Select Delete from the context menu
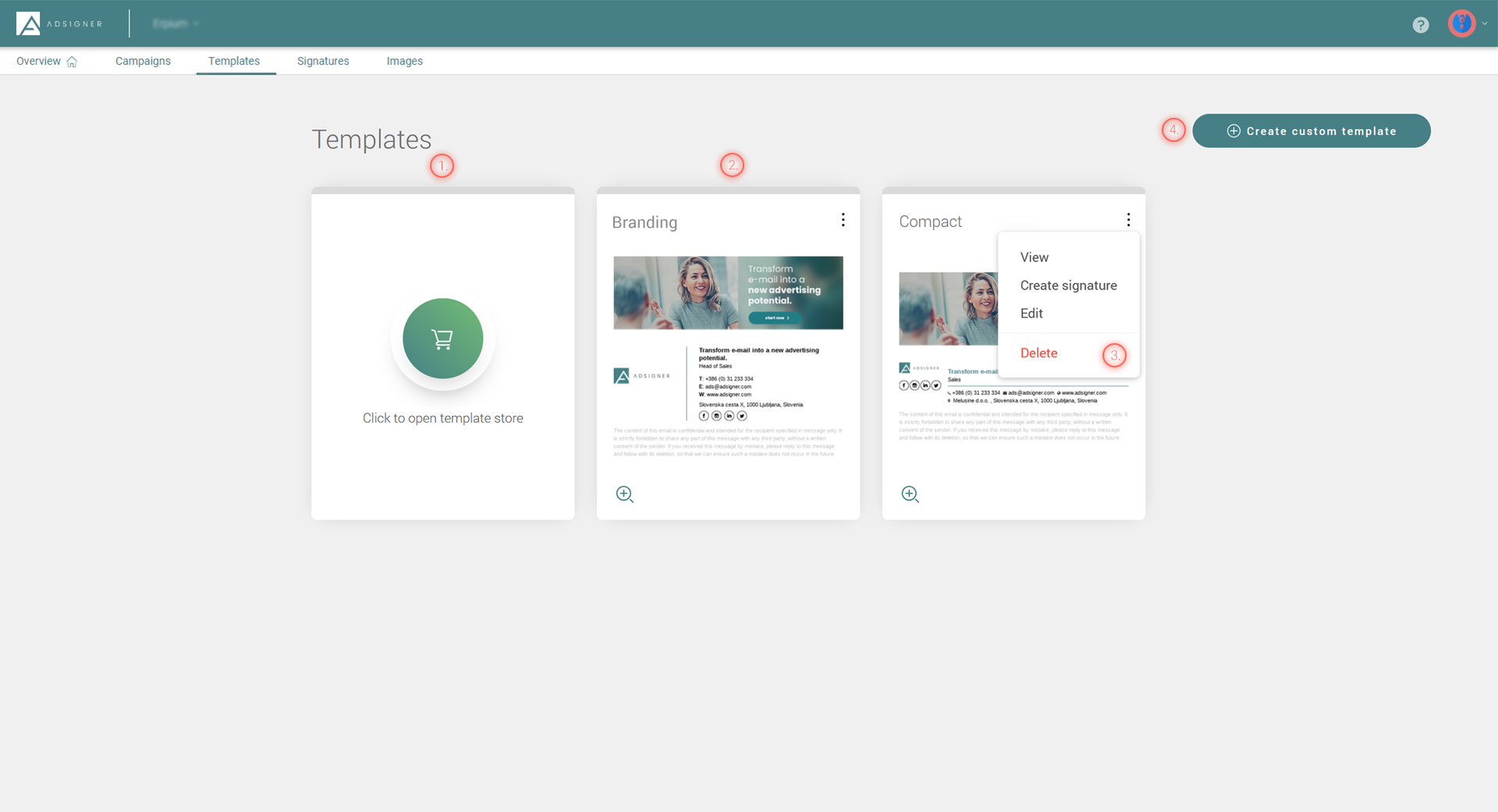Screen dimensions: 1498x812 pos(1038,353)
